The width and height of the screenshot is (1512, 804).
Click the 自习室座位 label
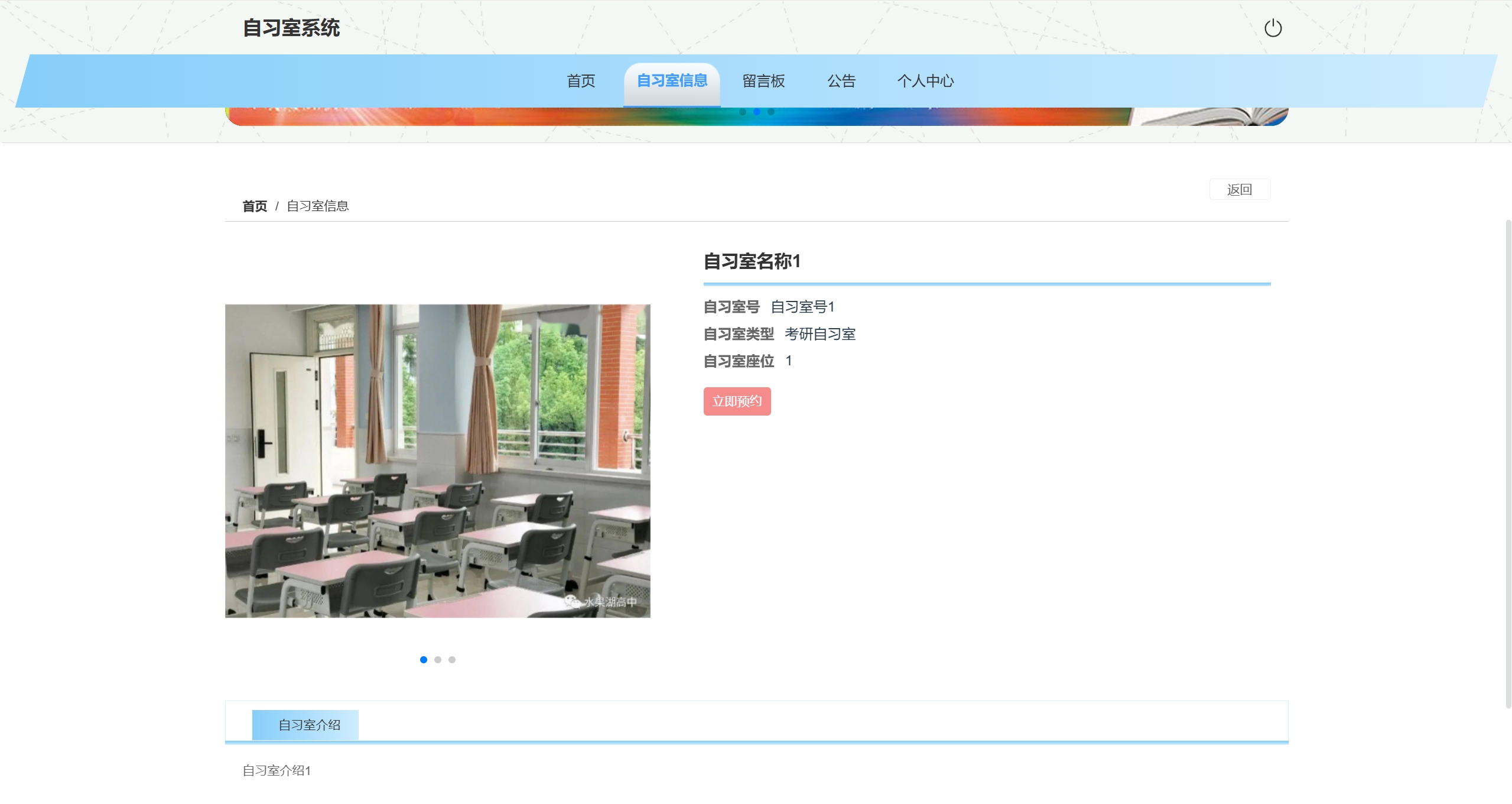click(739, 361)
